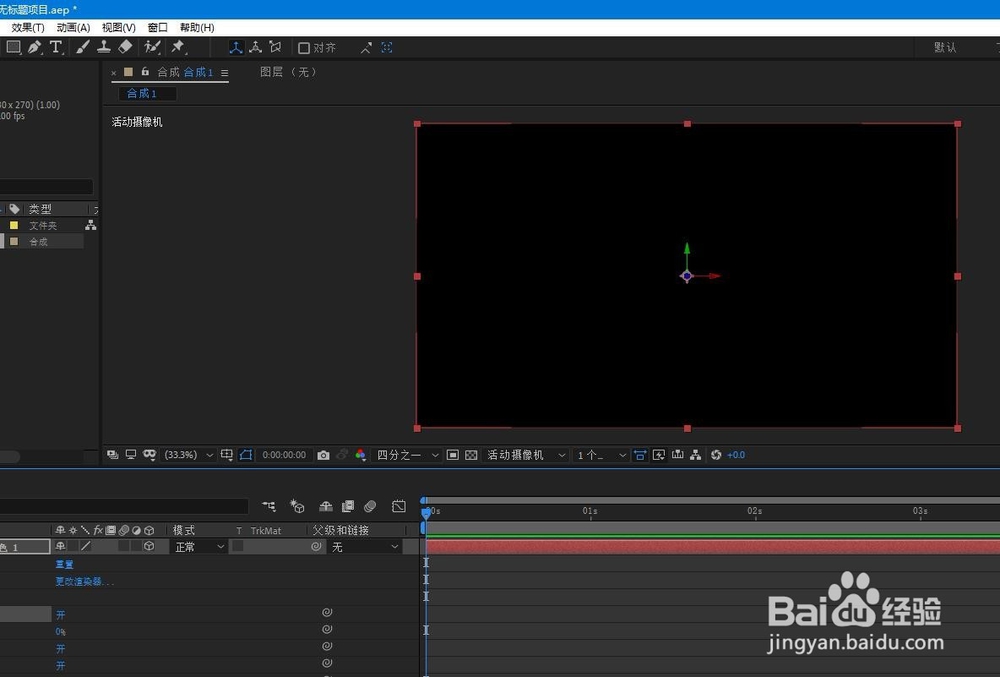Screen dimensions: 1000x677
Task: Click the 重置 reset link
Action: point(64,564)
